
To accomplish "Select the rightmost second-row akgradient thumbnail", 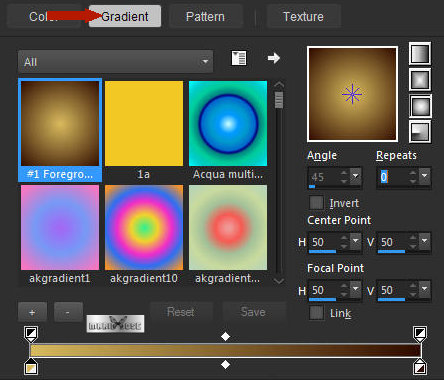I will point(228,228).
